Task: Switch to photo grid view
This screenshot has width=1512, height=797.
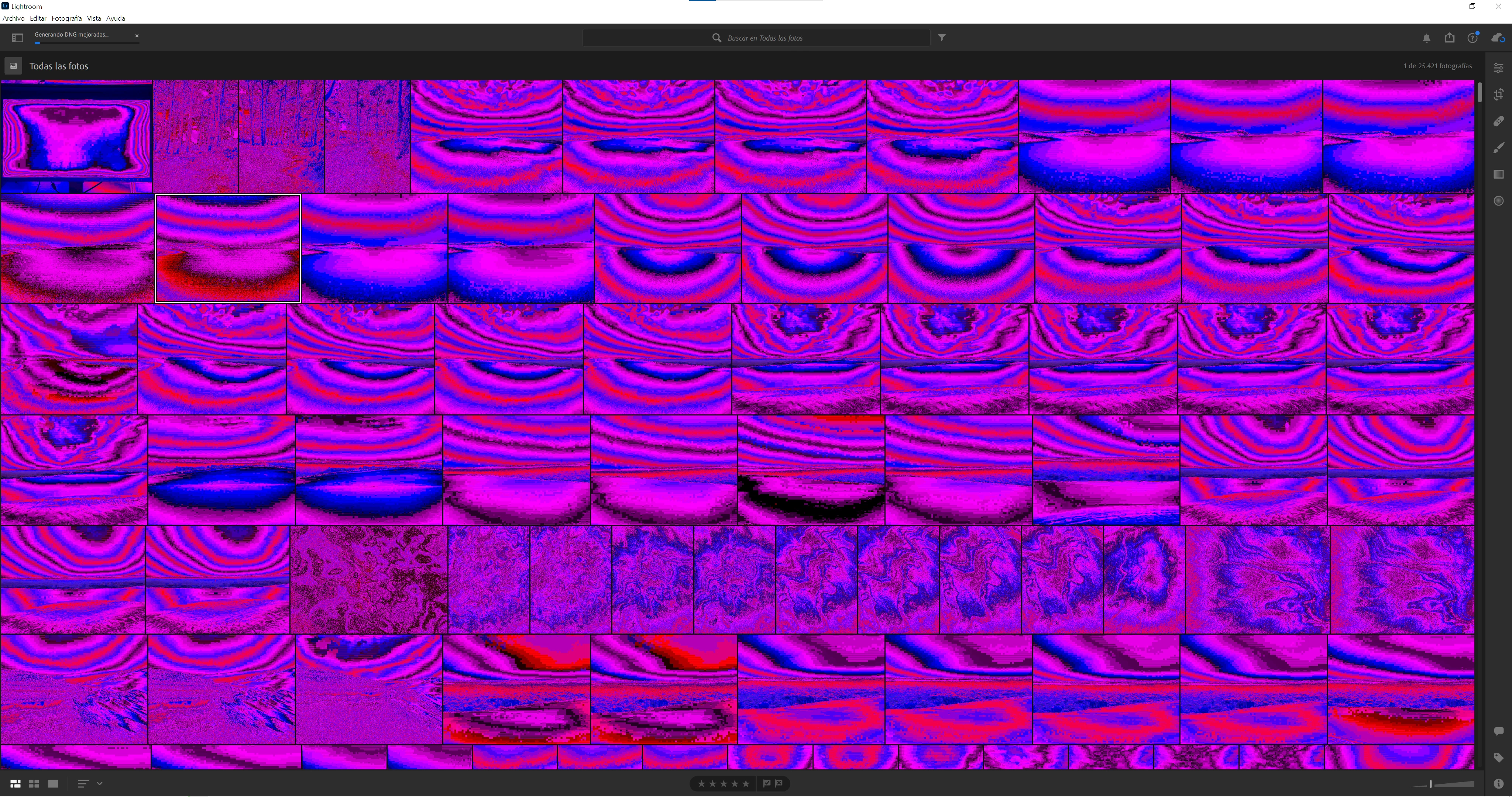Action: (x=15, y=784)
